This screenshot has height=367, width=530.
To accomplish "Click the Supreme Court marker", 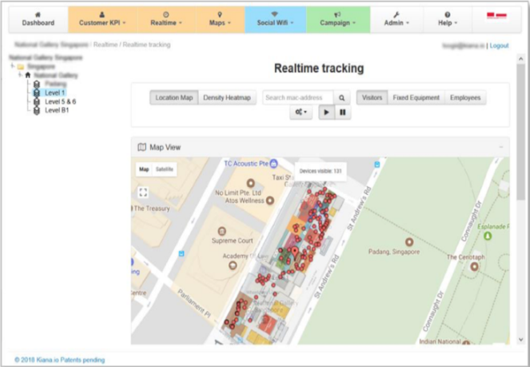I will (222, 231).
